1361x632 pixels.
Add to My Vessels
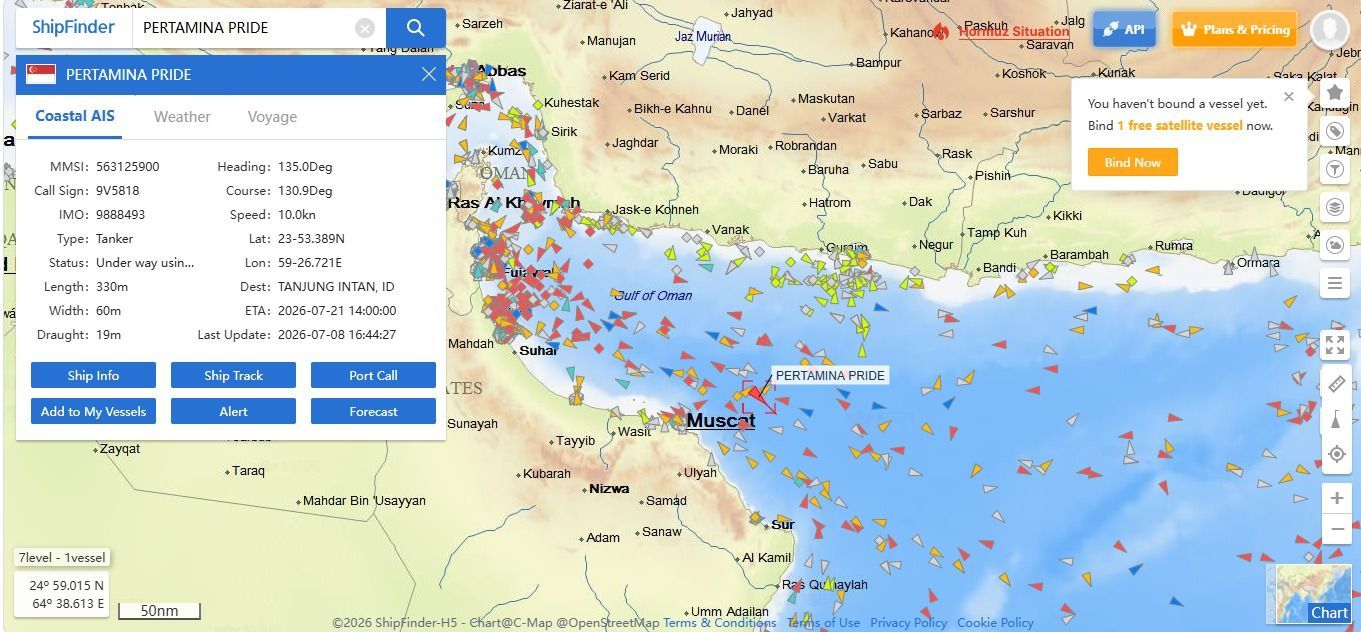click(x=93, y=411)
